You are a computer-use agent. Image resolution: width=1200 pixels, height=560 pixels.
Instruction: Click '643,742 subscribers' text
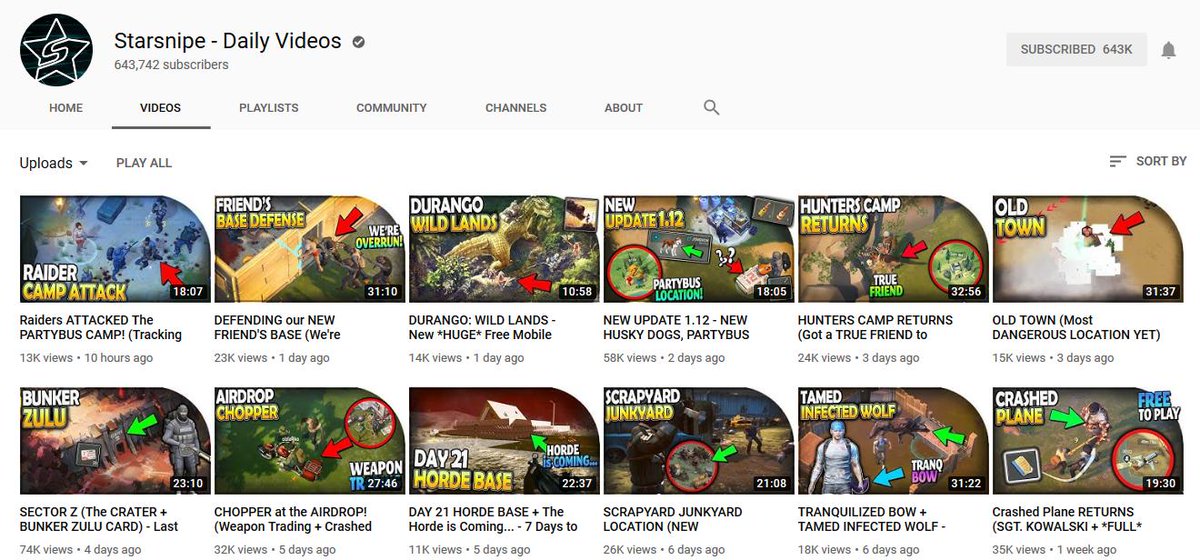coord(171,65)
